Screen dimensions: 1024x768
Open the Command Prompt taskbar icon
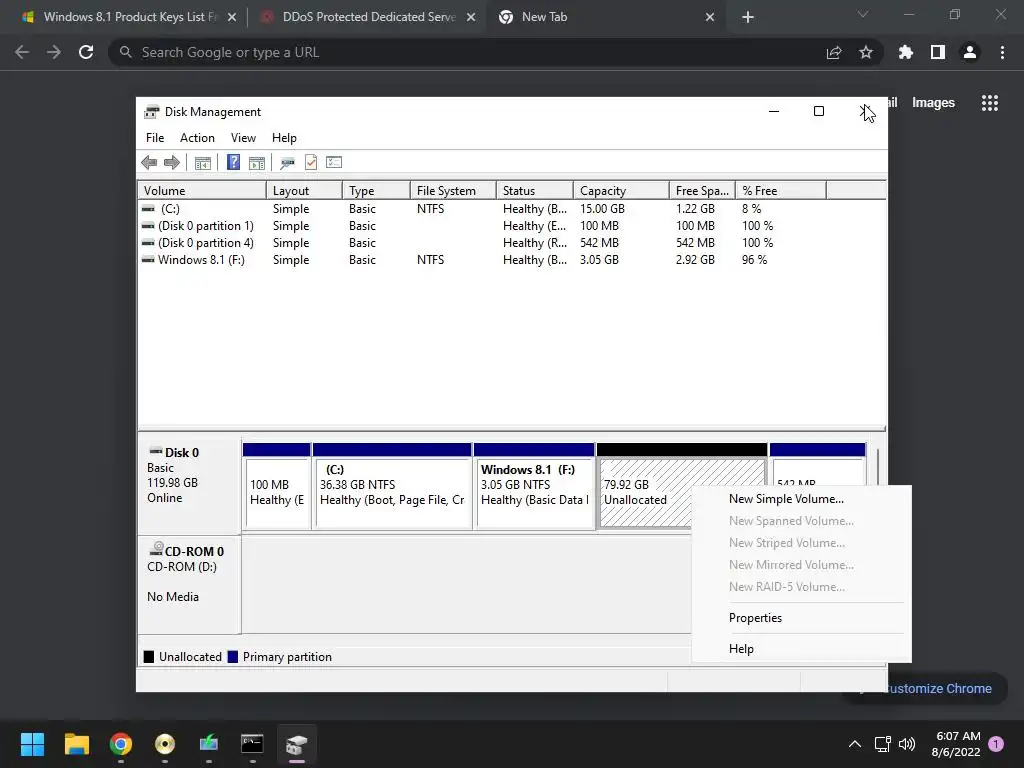252,744
